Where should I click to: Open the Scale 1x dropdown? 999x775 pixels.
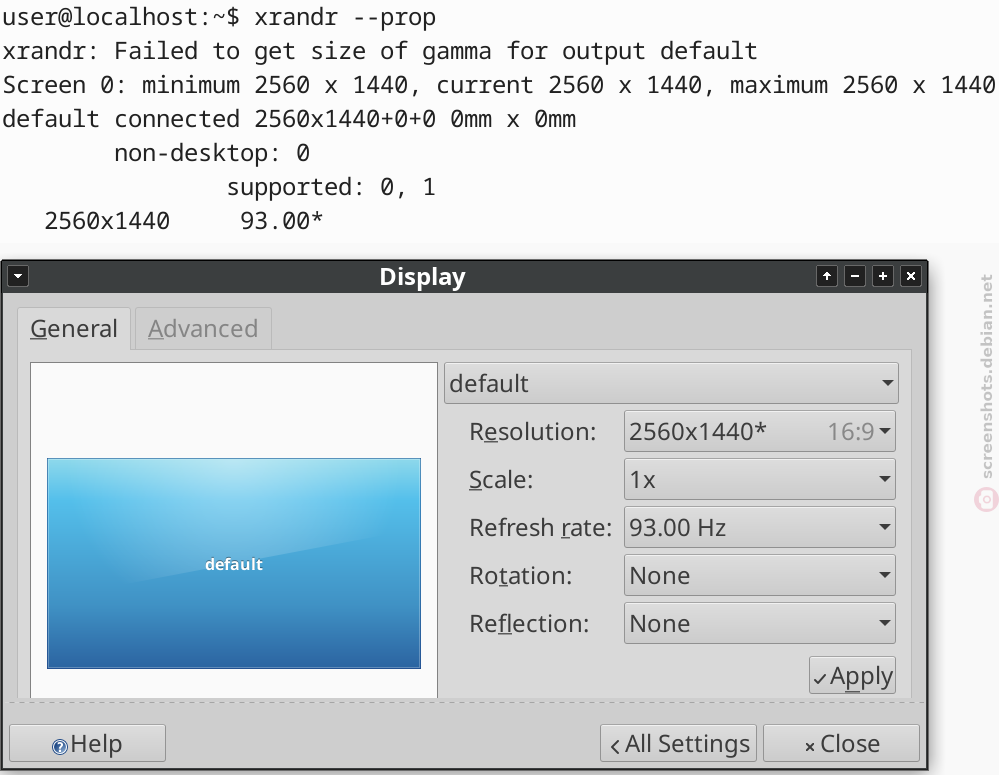pos(759,479)
